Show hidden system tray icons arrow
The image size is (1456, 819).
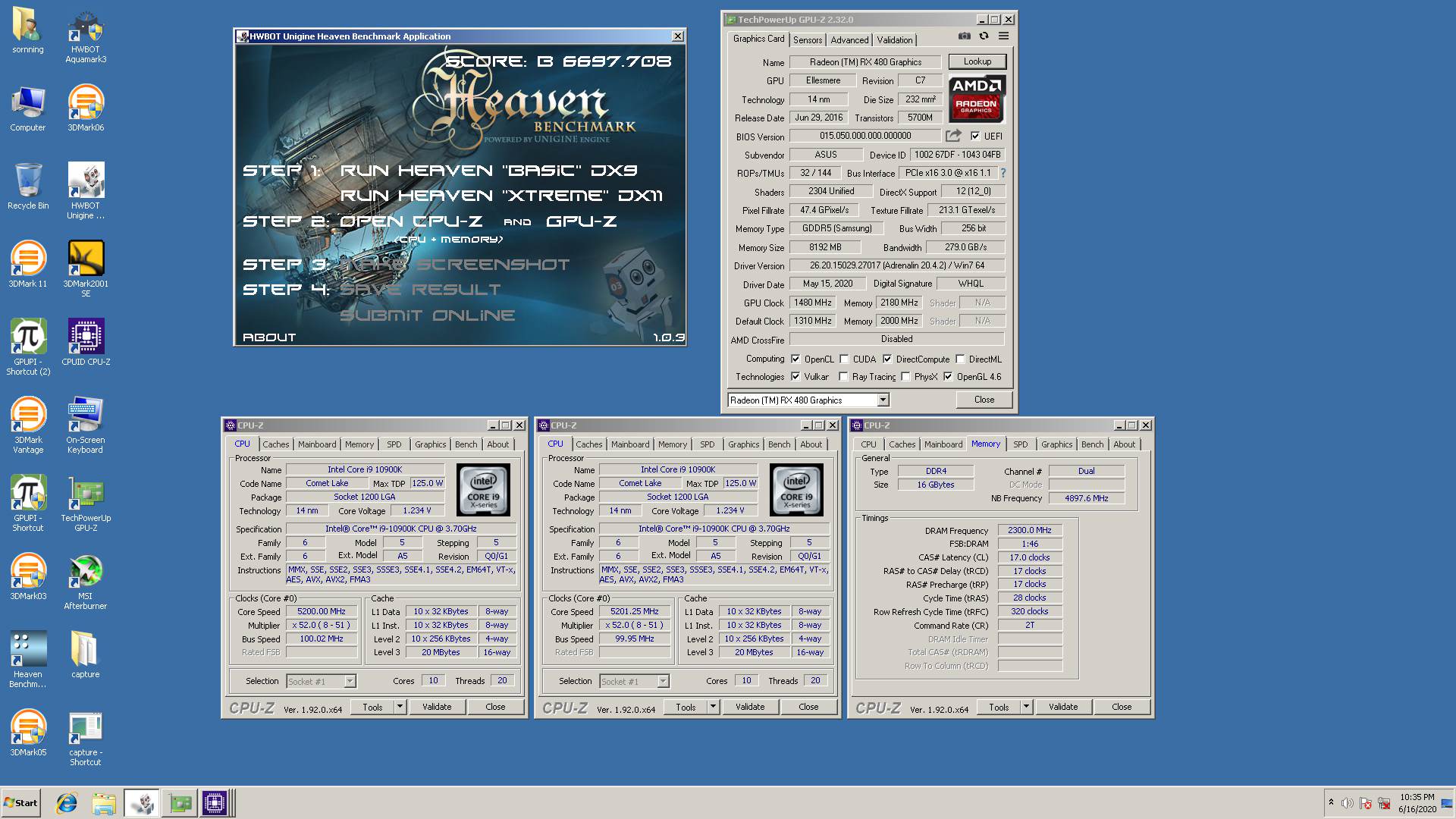1331,802
